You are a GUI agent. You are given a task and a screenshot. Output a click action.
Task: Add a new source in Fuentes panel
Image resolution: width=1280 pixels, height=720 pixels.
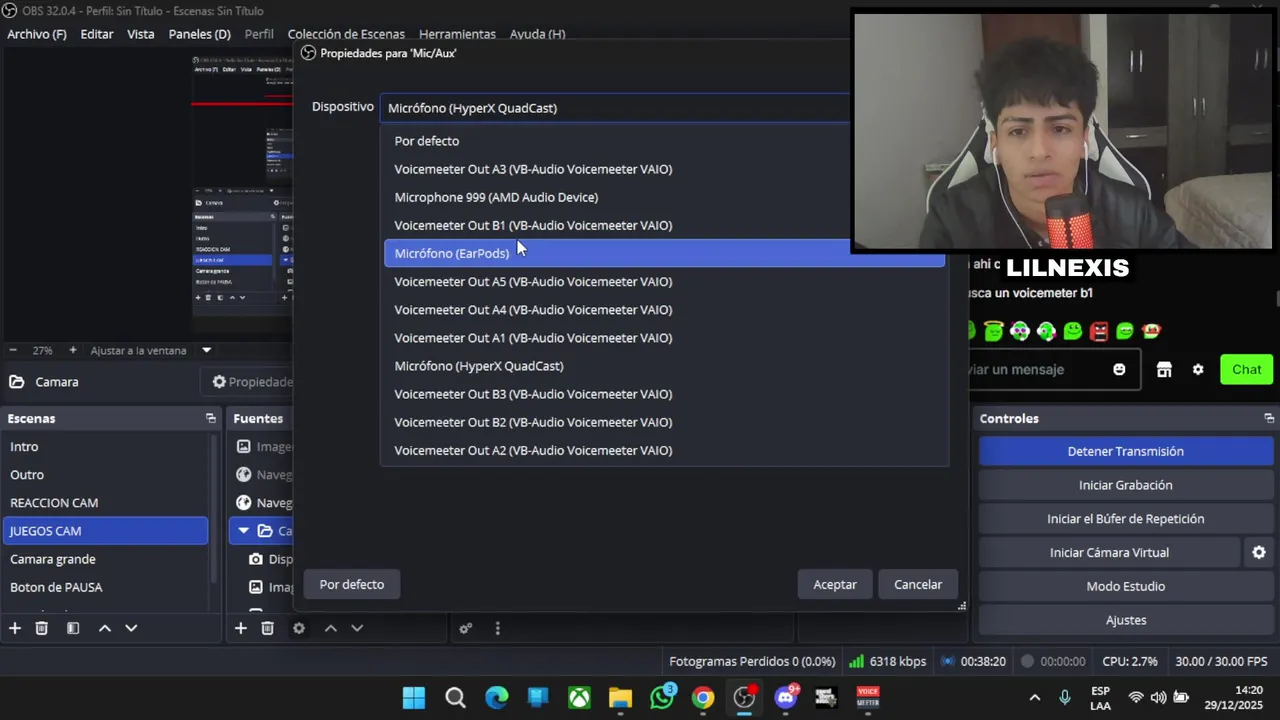[241, 628]
